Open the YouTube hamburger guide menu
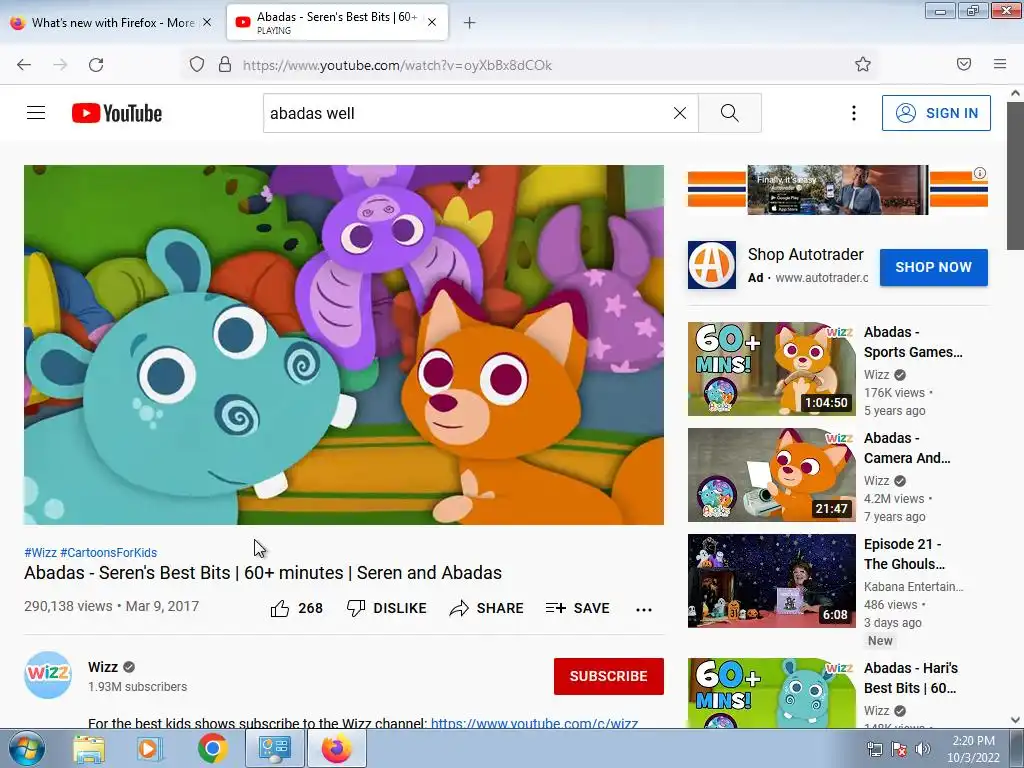The width and height of the screenshot is (1024, 768). (x=36, y=113)
